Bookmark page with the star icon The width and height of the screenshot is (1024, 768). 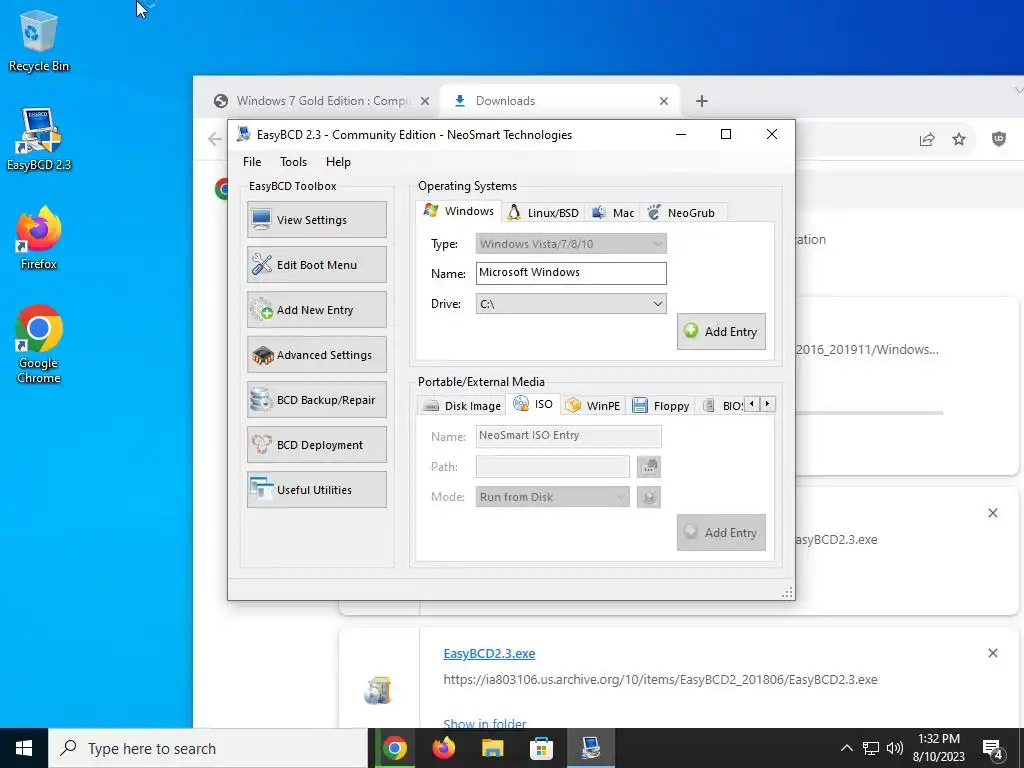959,139
